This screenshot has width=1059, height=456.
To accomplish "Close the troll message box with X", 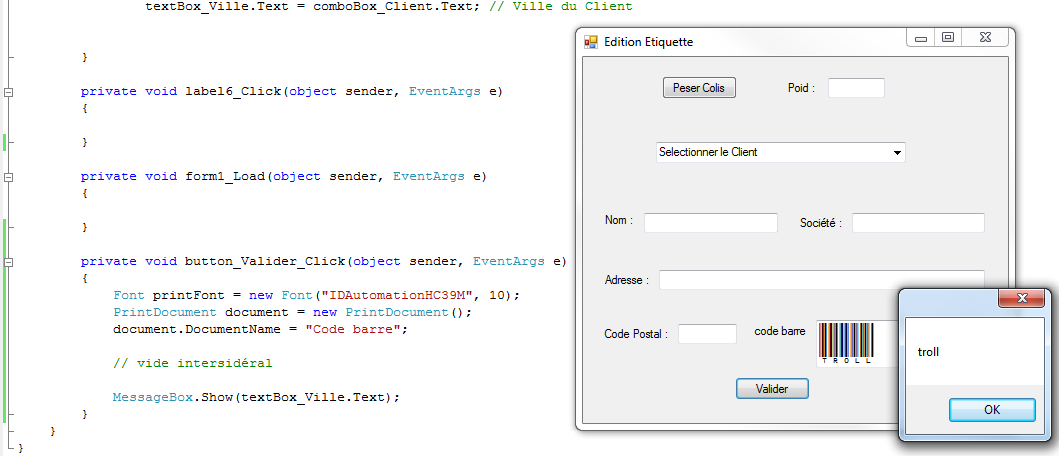I will tap(1022, 298).
